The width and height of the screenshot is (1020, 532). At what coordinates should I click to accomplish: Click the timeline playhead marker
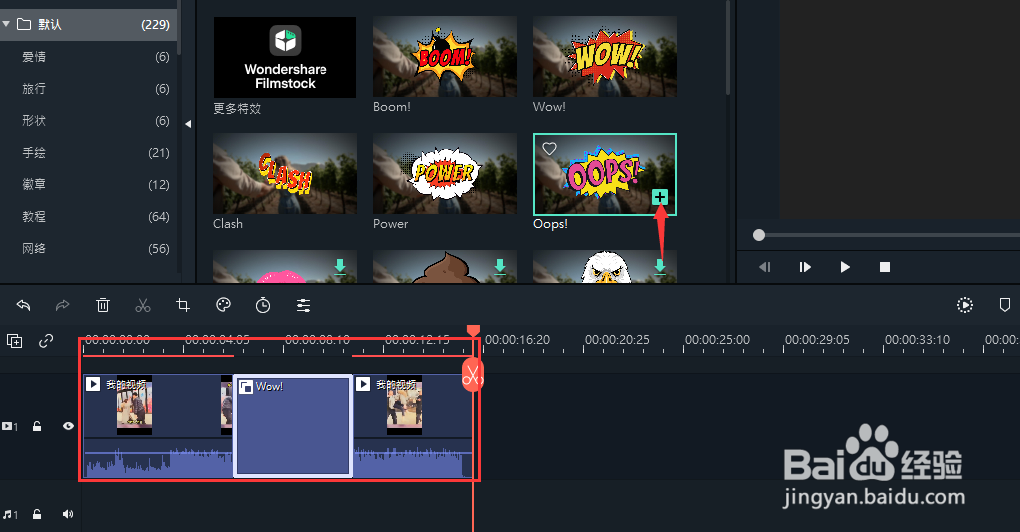click(x=474, y=331)
